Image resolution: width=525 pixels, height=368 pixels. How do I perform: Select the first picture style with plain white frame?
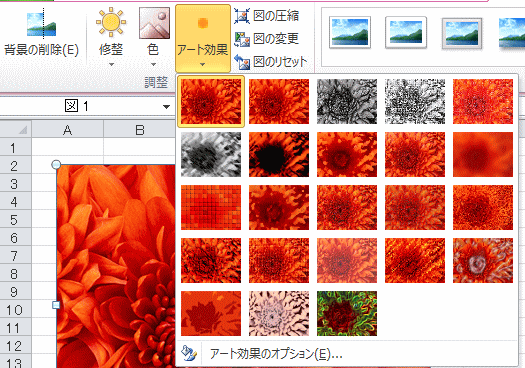(350, 32)
